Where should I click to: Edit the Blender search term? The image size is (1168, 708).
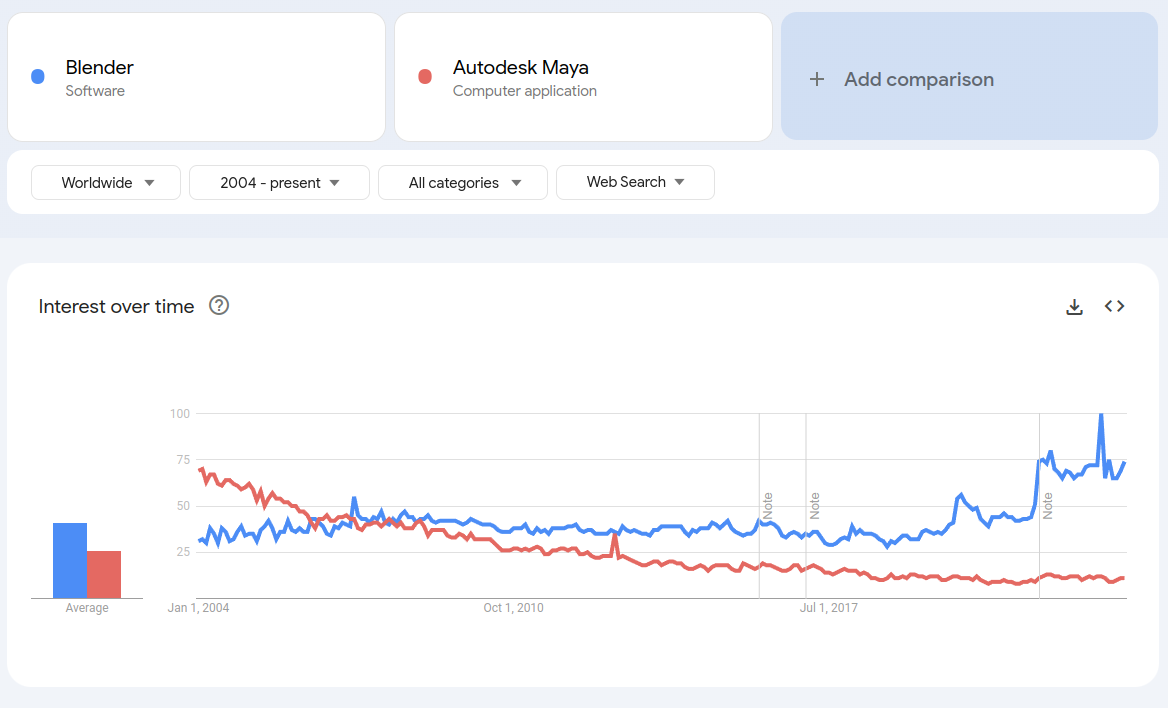(x=100, y=68)
